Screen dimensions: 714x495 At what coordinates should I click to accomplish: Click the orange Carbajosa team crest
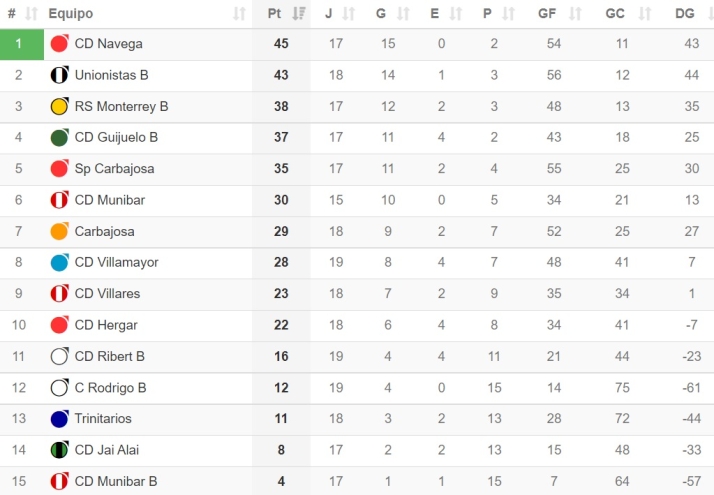click(59, 231)
